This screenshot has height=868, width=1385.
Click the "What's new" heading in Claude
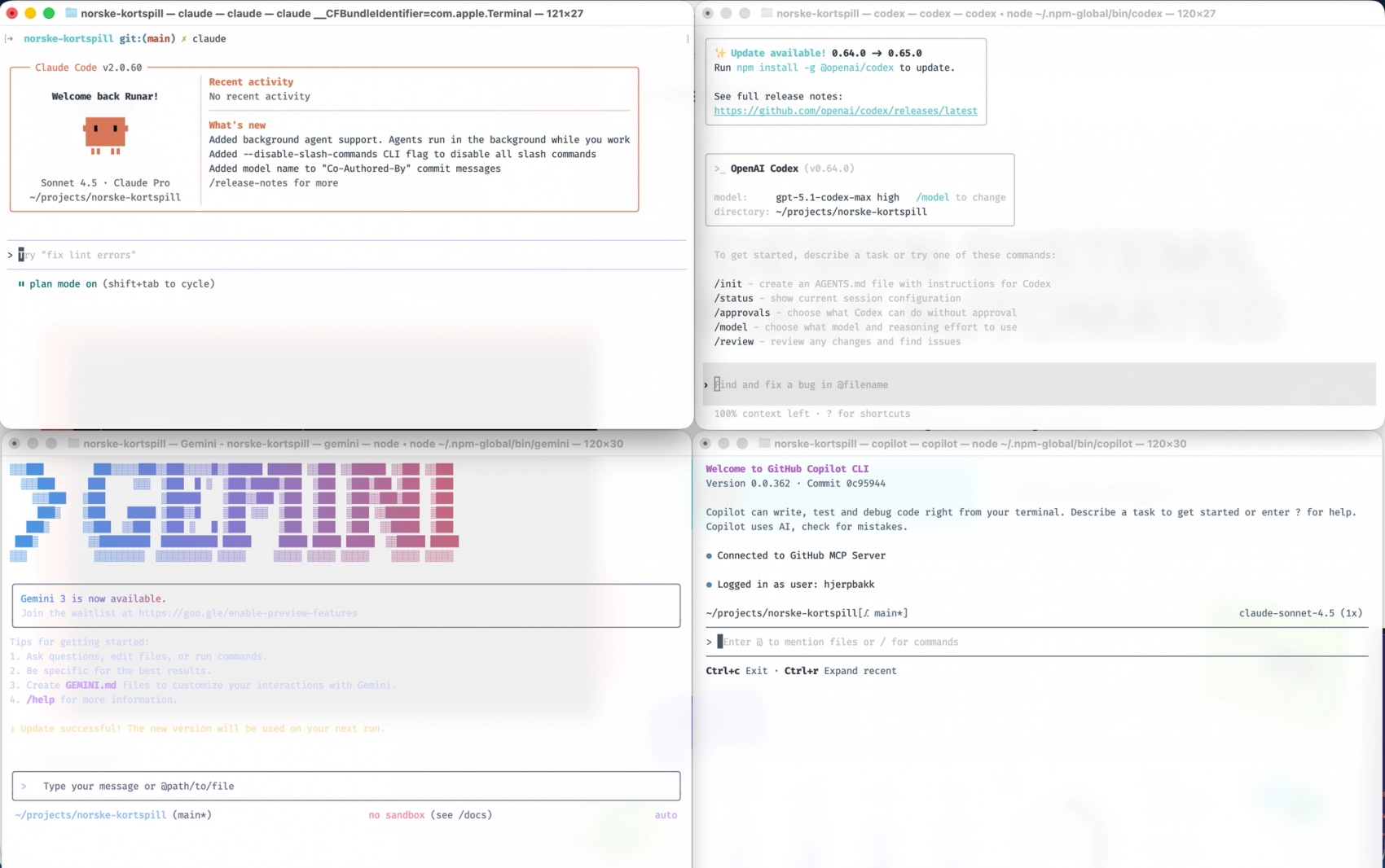(x=237, y=125)
